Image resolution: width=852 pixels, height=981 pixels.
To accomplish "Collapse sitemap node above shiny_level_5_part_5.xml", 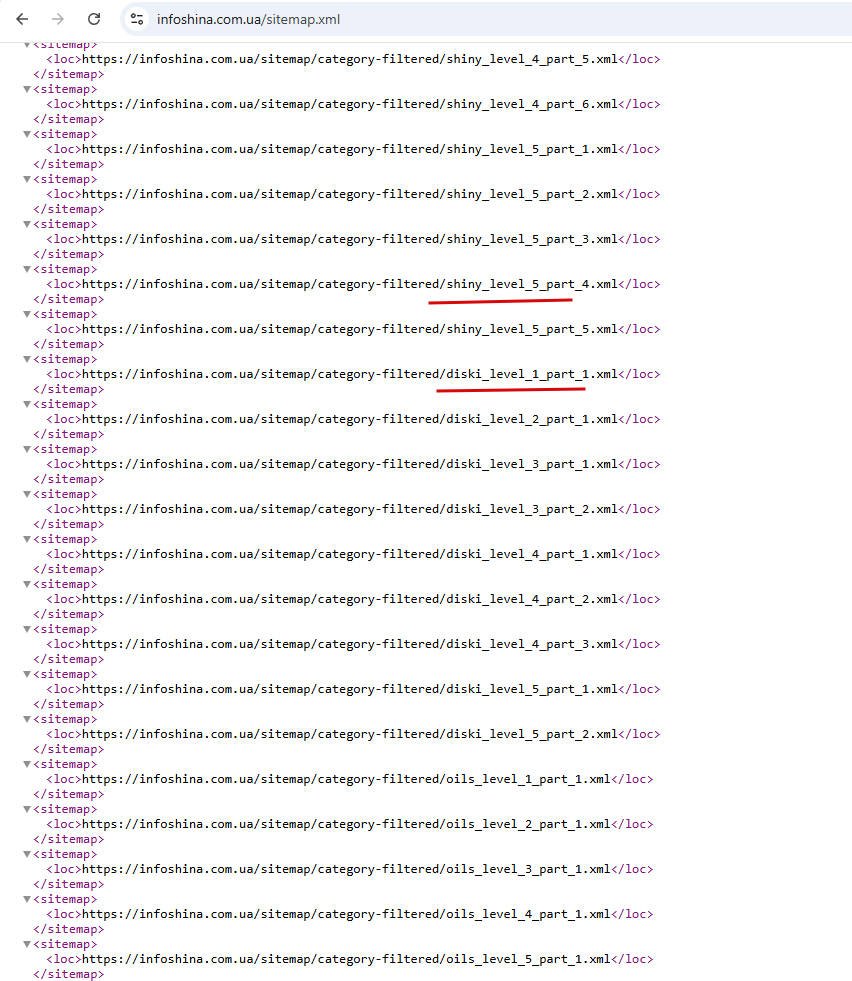I will pos(27,314).
